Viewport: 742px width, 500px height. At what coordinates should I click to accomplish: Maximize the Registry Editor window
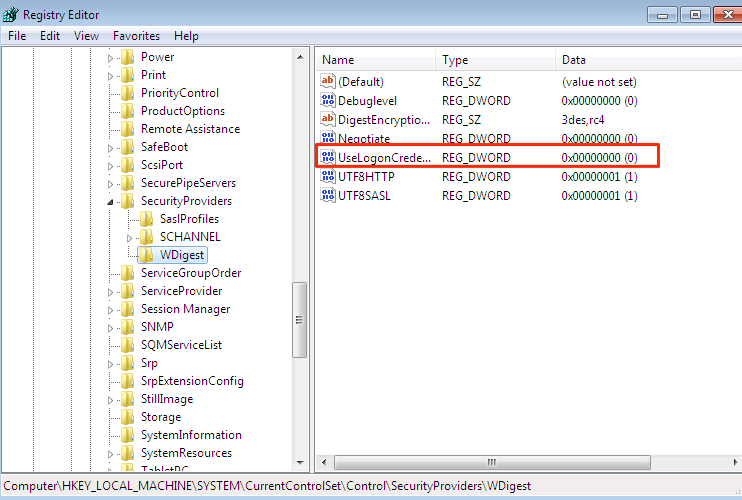click(x=695, y=15)
